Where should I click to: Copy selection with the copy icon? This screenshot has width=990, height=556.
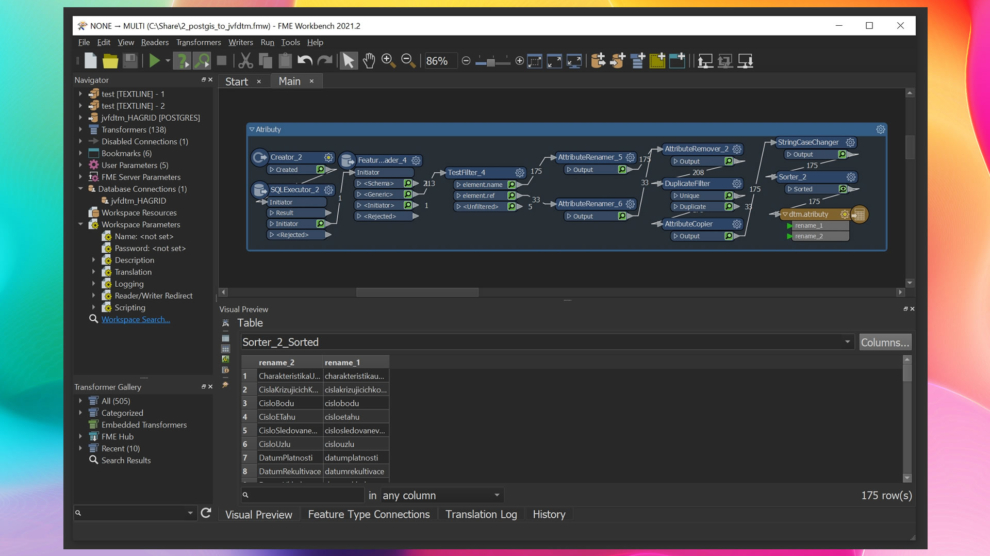tap(265, 61)
